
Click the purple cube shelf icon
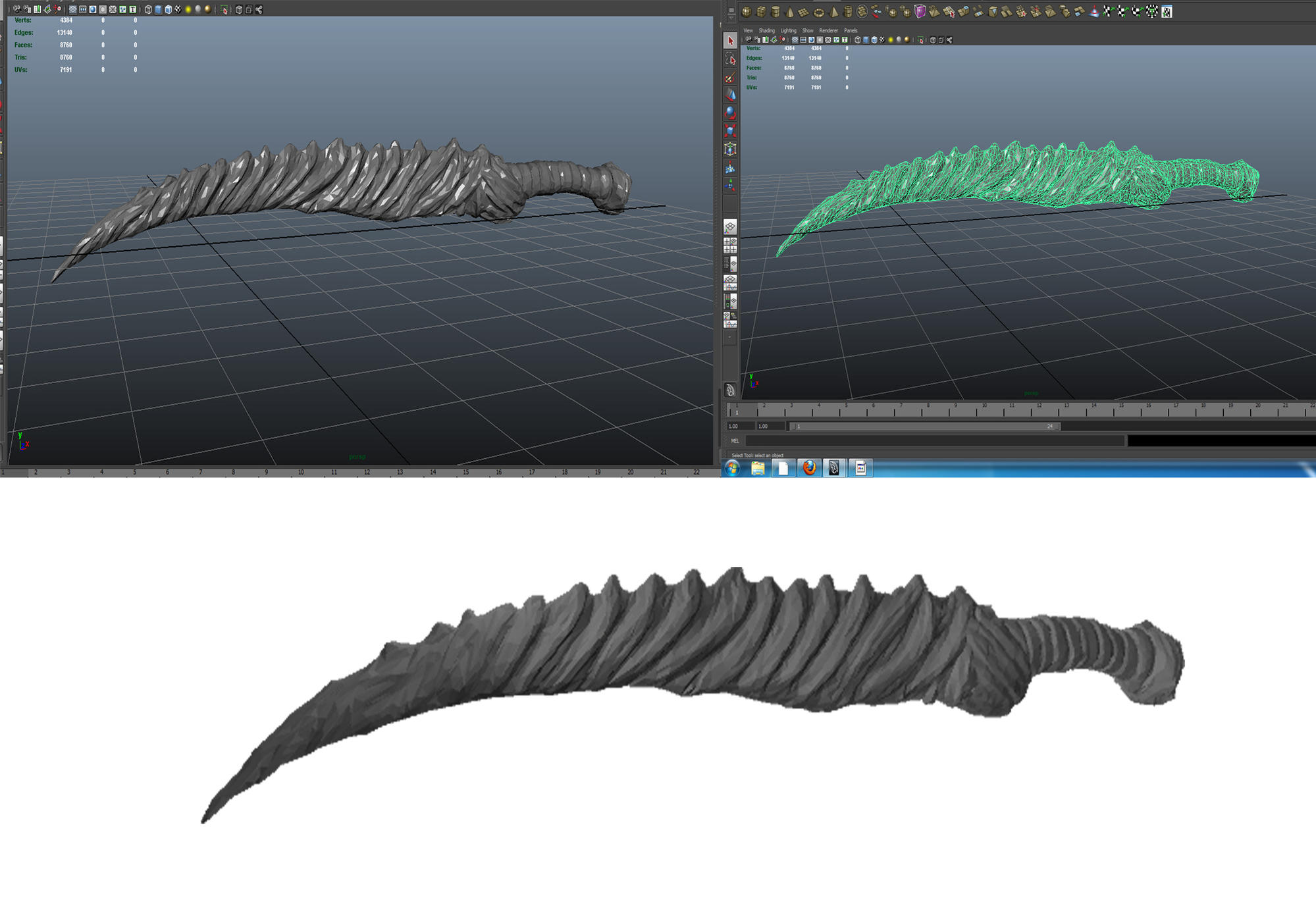(x=920, y=11)
